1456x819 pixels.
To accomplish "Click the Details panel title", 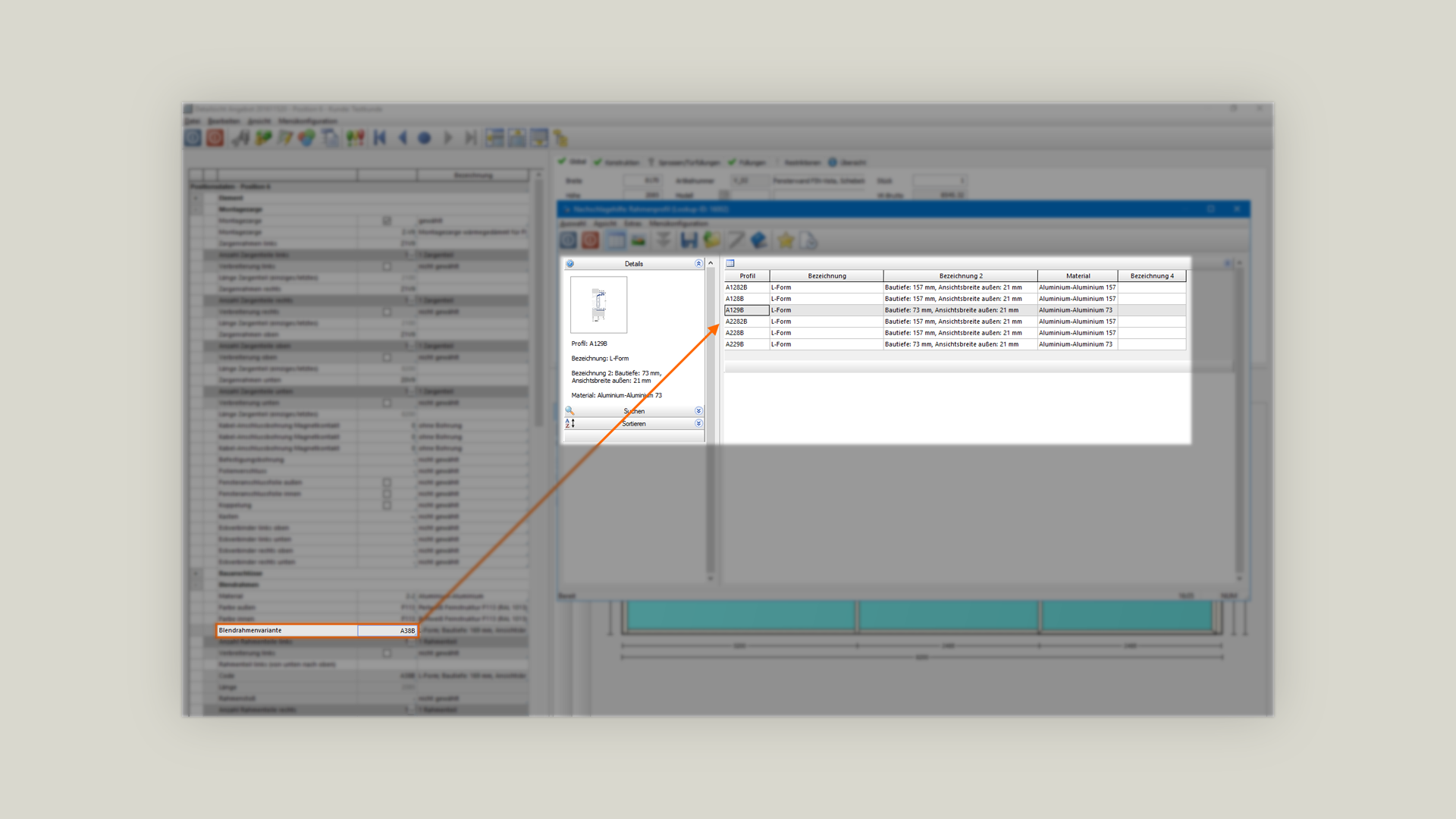I will (634, 264).
